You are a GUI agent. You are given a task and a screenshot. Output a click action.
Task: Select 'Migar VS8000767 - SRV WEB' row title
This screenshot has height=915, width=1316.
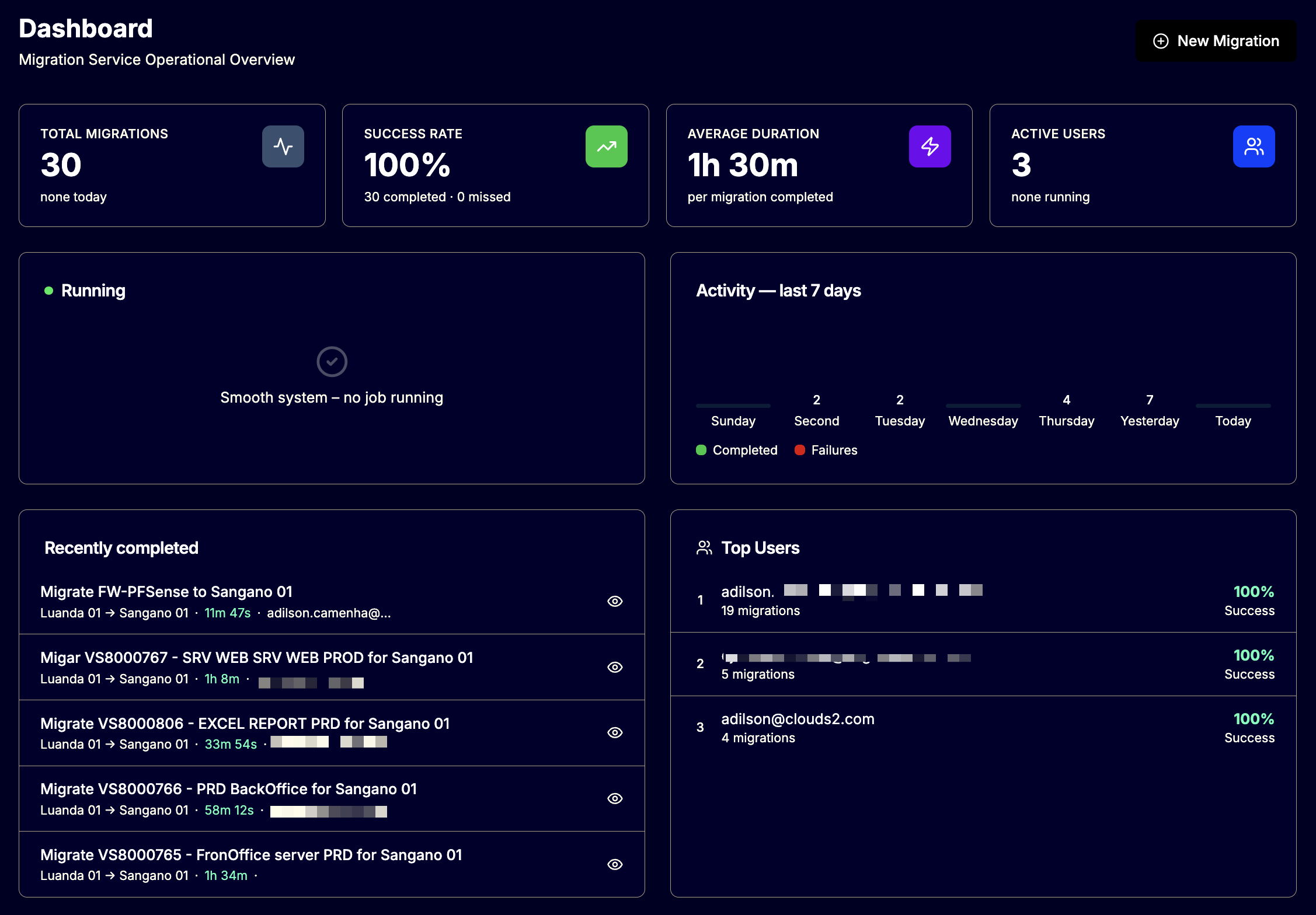(x=257, y=658)
